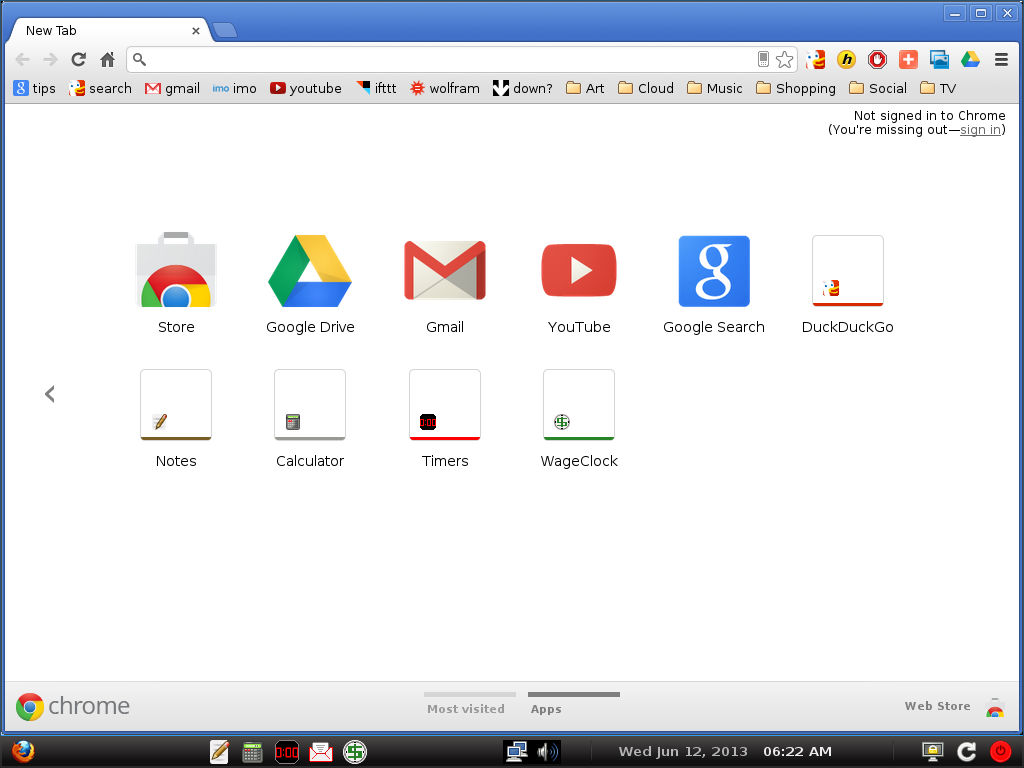
Task: Open the Chrome hamburger menu
Action: point(1001,59)
